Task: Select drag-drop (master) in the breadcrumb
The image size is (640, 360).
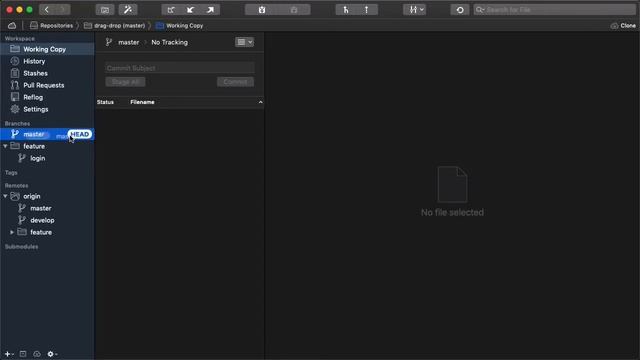Action: pyautogui.click(x=115, y=25)
